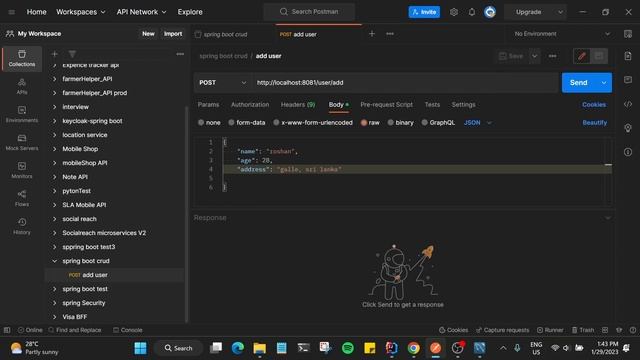Viewport: 640px width, 360px height.
Task: Add a new request tab with plus icon
Action: coord(371,34)
